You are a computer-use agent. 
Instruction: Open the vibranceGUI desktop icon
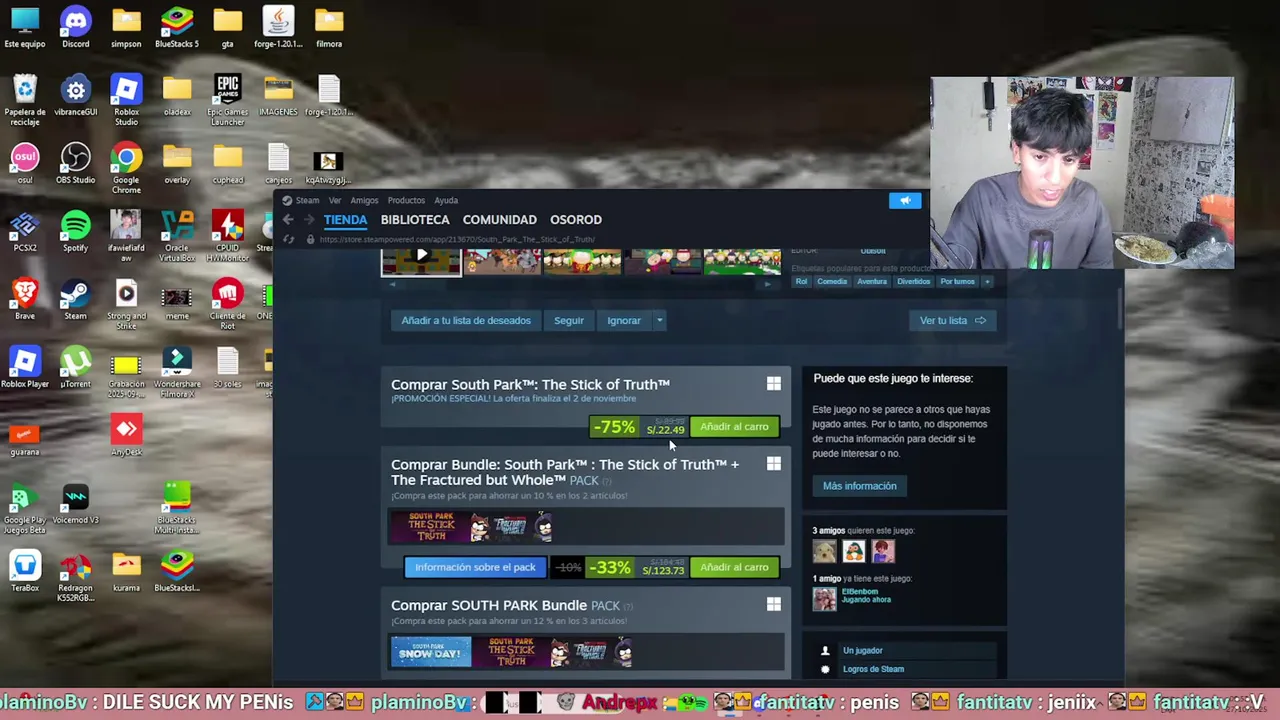point(75,96)
